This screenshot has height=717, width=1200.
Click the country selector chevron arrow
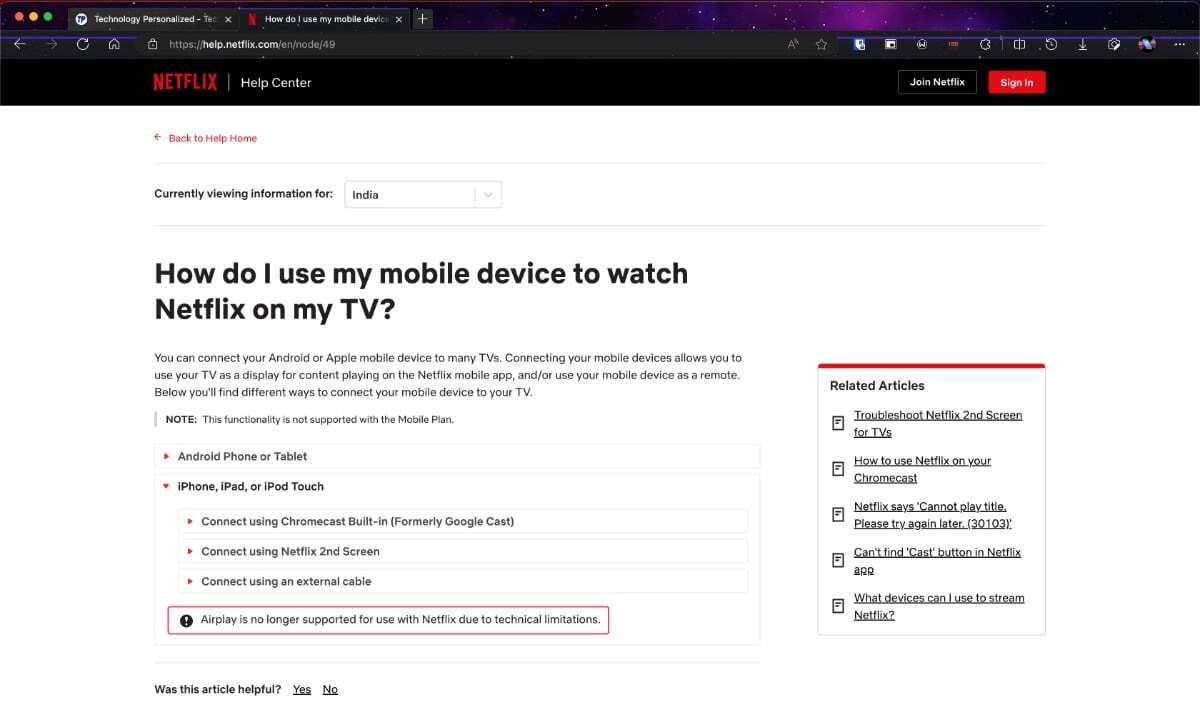(x=488, y=195)
